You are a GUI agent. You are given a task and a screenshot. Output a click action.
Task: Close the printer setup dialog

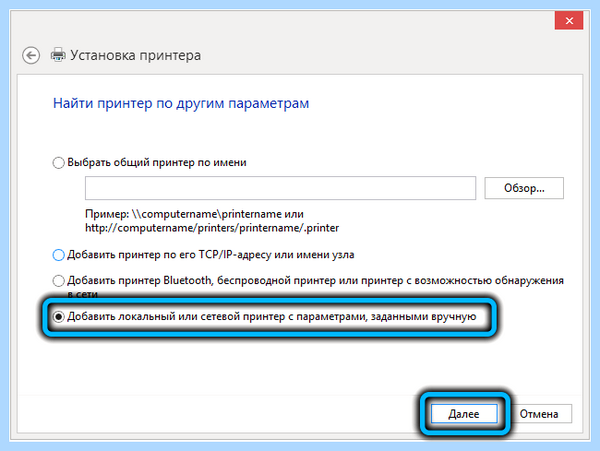tap(569, 21)
